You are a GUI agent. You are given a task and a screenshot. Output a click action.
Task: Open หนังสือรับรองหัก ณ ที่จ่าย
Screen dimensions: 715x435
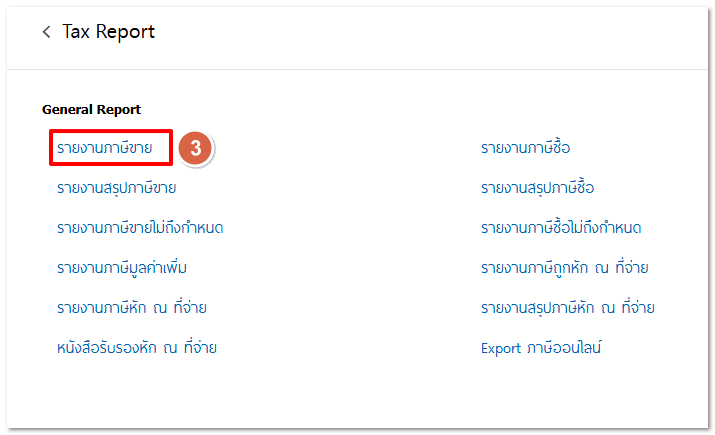[137, 348]
